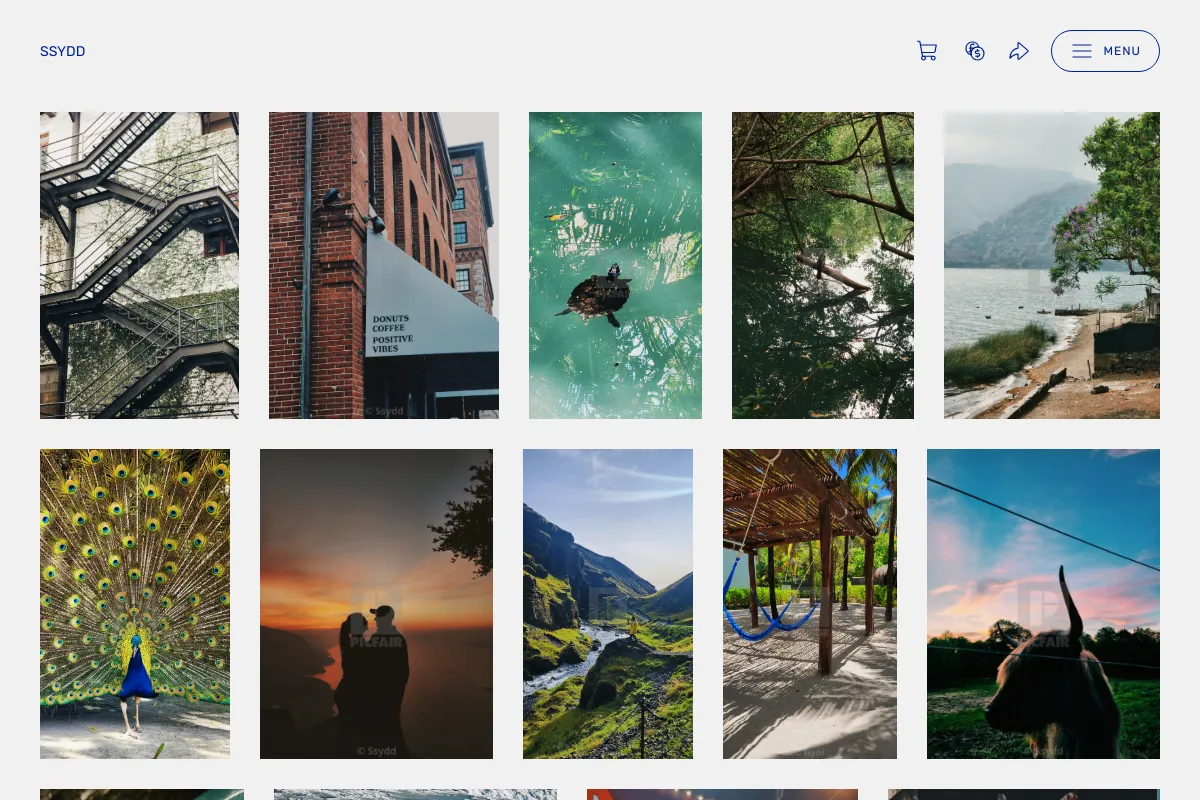Open the brick building donuts coffee photo
The width and height of the screenshot is (1200, 800).
coord(384,265)
